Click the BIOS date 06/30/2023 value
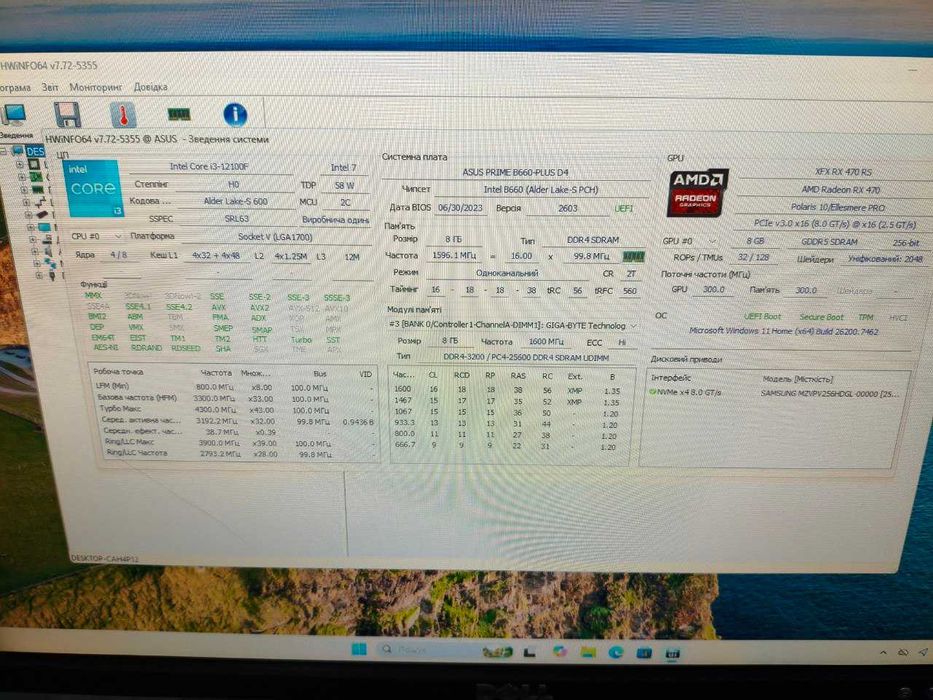933x700 pixels. 461,208
